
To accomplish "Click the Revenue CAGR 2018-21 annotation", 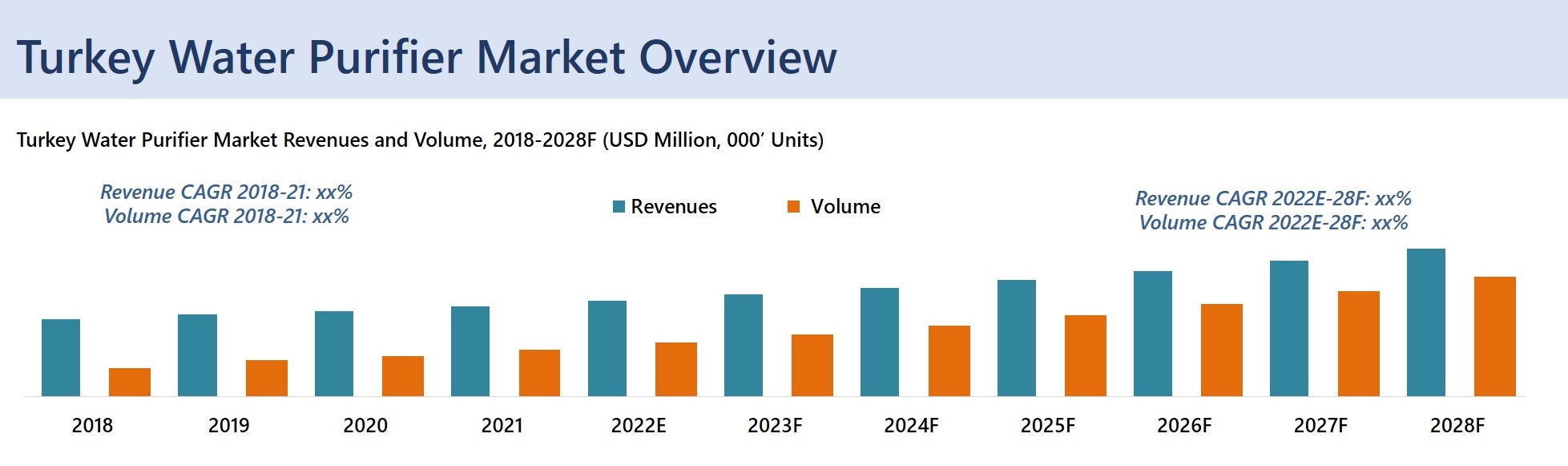I will pyautogui.click(x=226, y=192).
